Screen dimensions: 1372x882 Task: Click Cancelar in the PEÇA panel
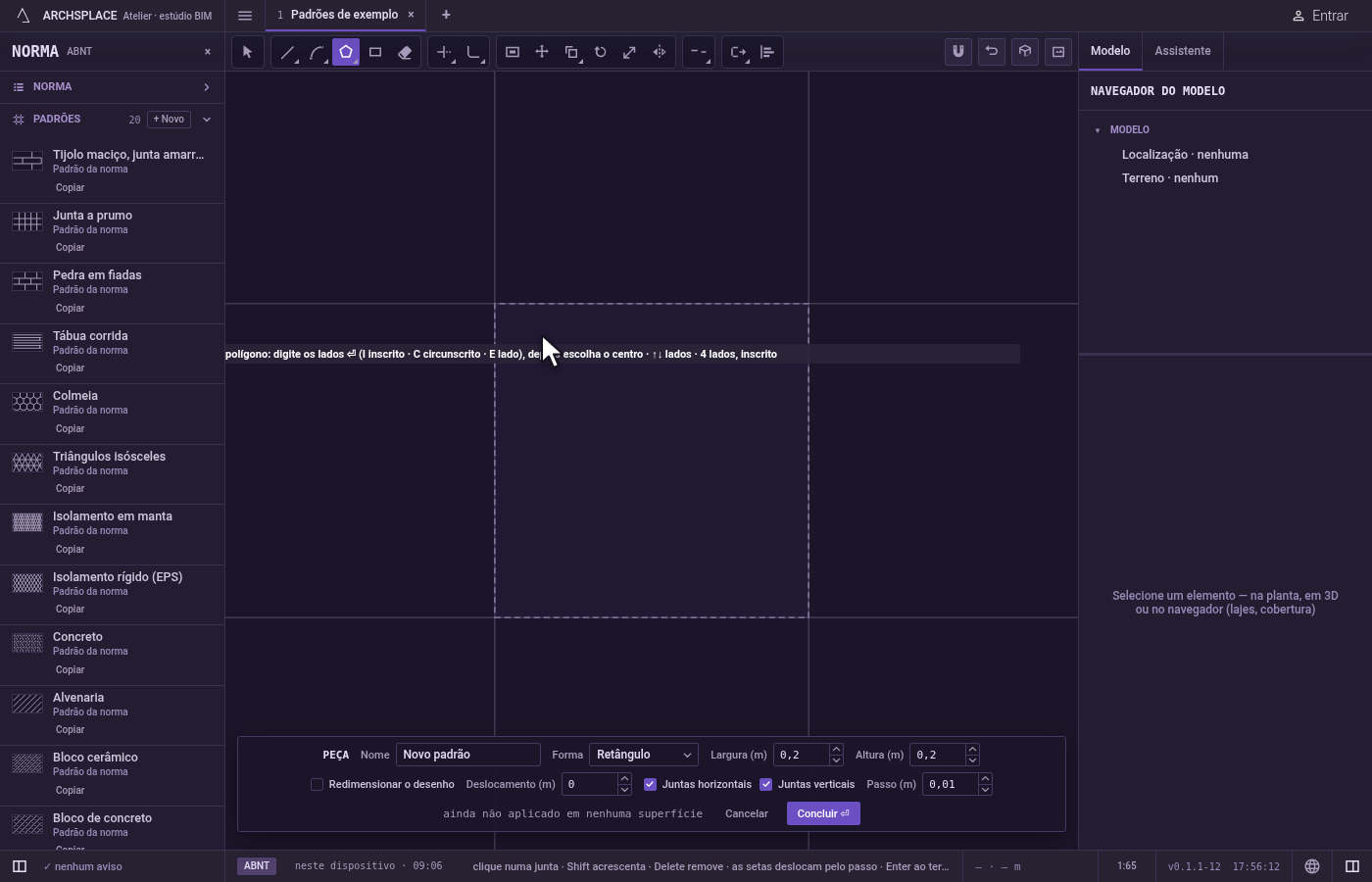pyautogui.click(x=747, y=813)
